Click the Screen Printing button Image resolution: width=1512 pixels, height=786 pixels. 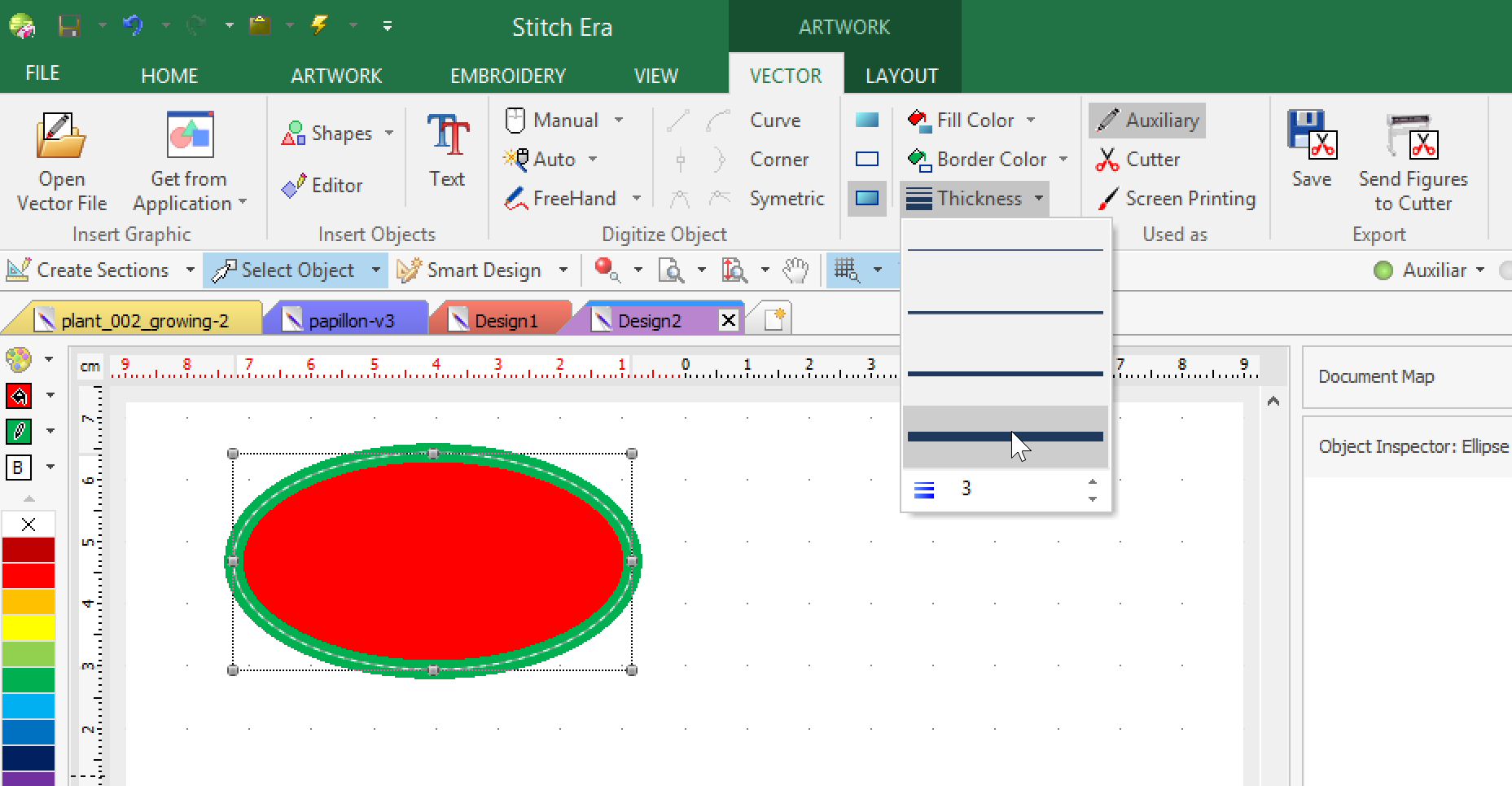(1177, 199)
